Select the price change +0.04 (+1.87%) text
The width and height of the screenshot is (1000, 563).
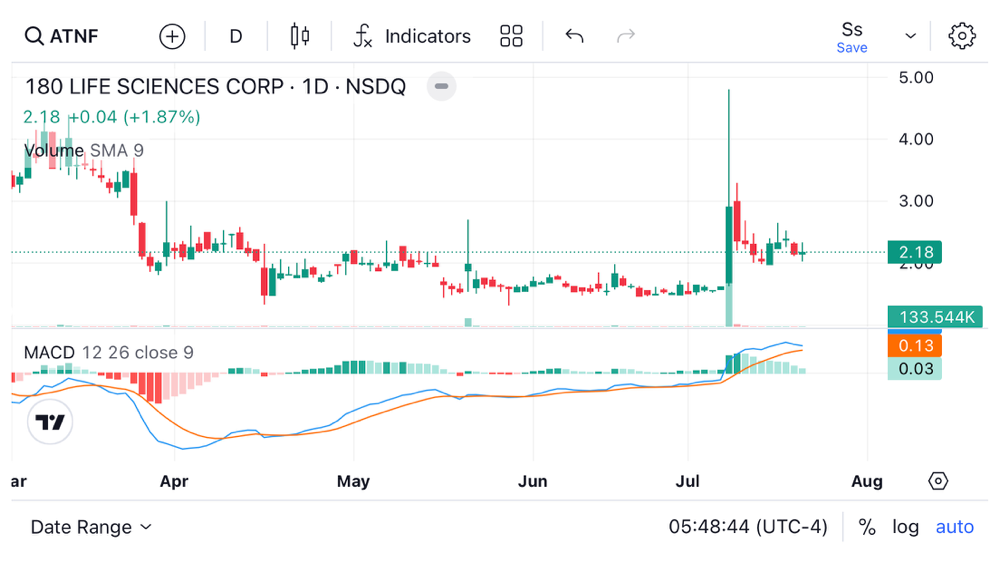135,117
